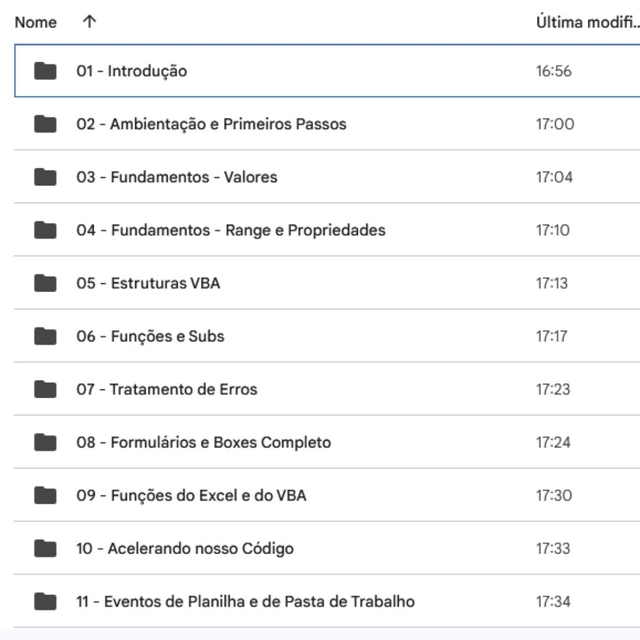Click the 17:33 modified time entry
Screen dimensions: 640x640
553,548
